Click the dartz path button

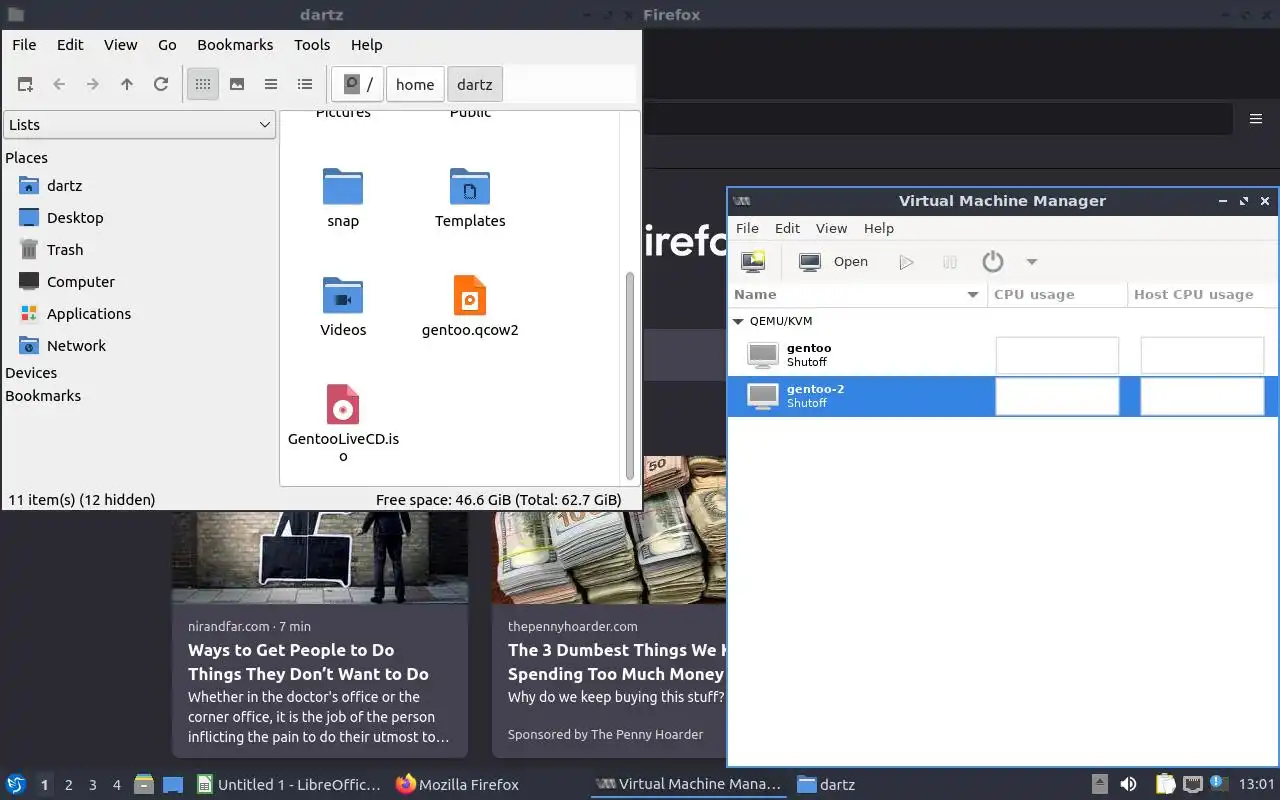pyautogui.click(x=475, y=84)
